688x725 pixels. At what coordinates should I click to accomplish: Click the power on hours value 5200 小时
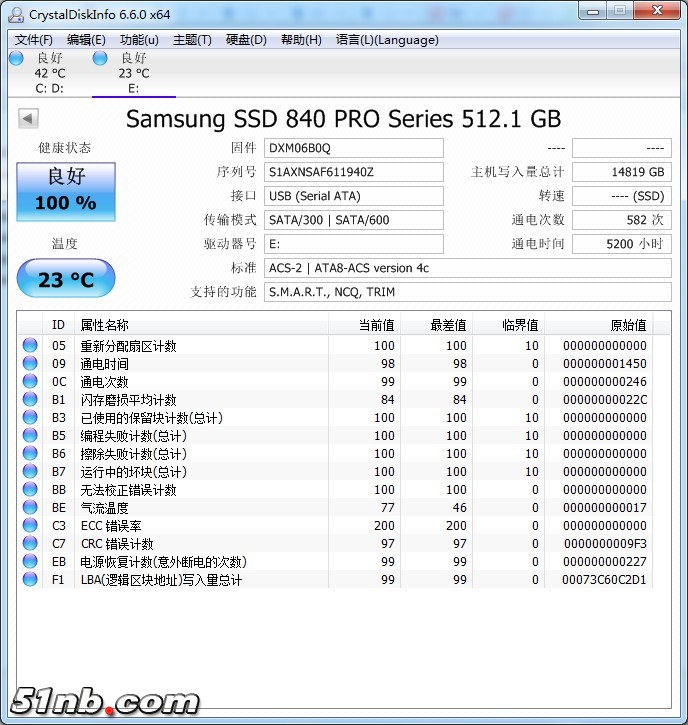tap(622, 244)
